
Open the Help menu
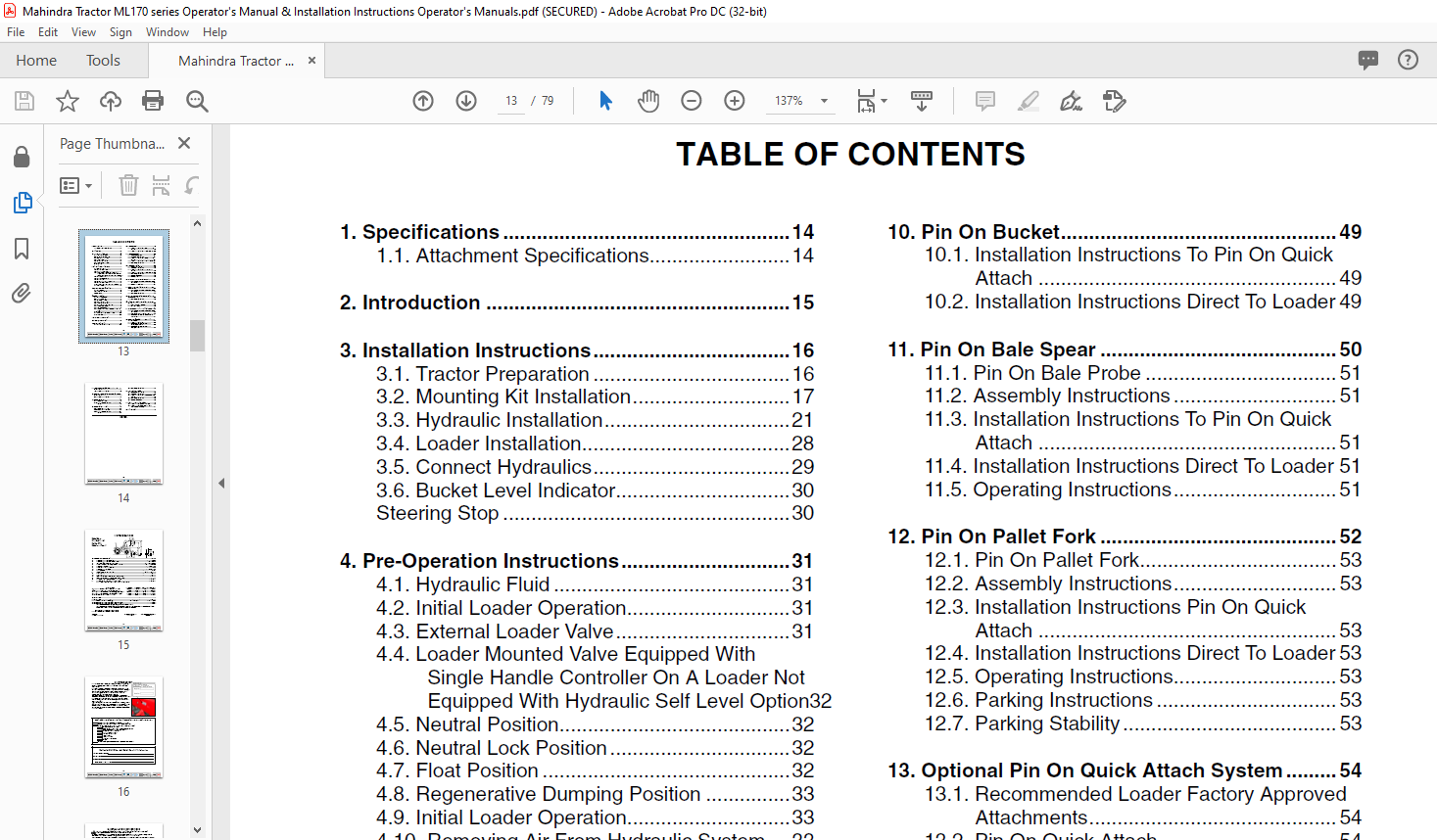click(215, 32)
